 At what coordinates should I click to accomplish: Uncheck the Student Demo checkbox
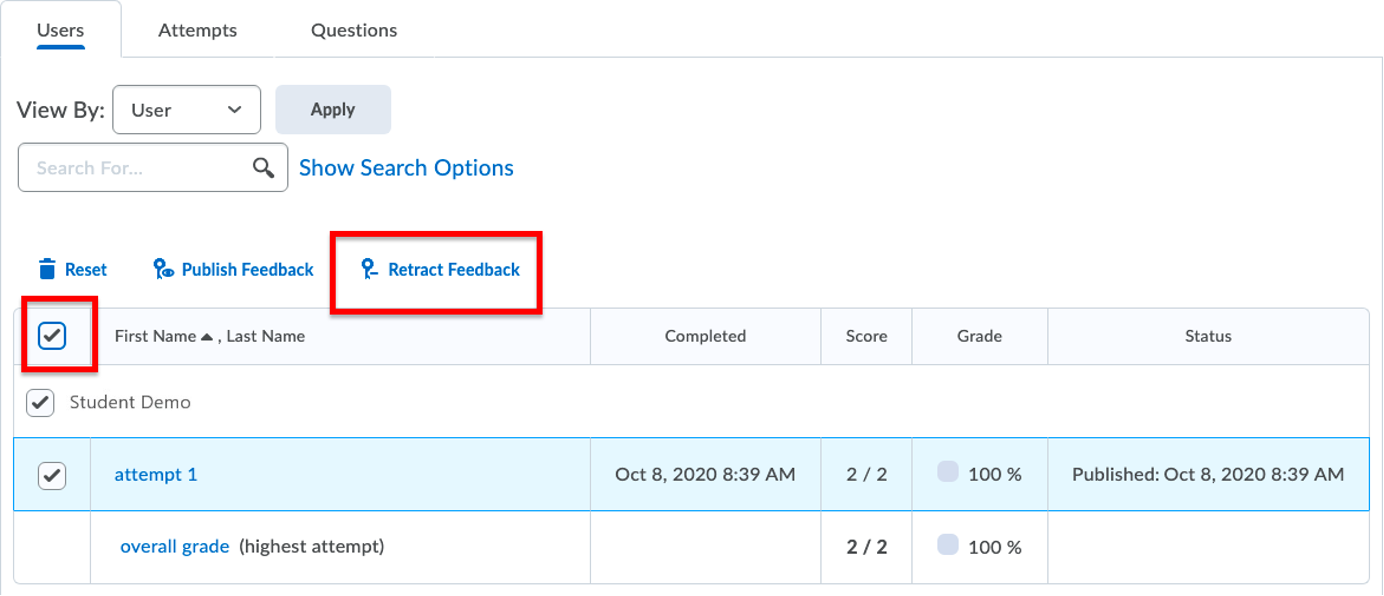tap(38, 402)
